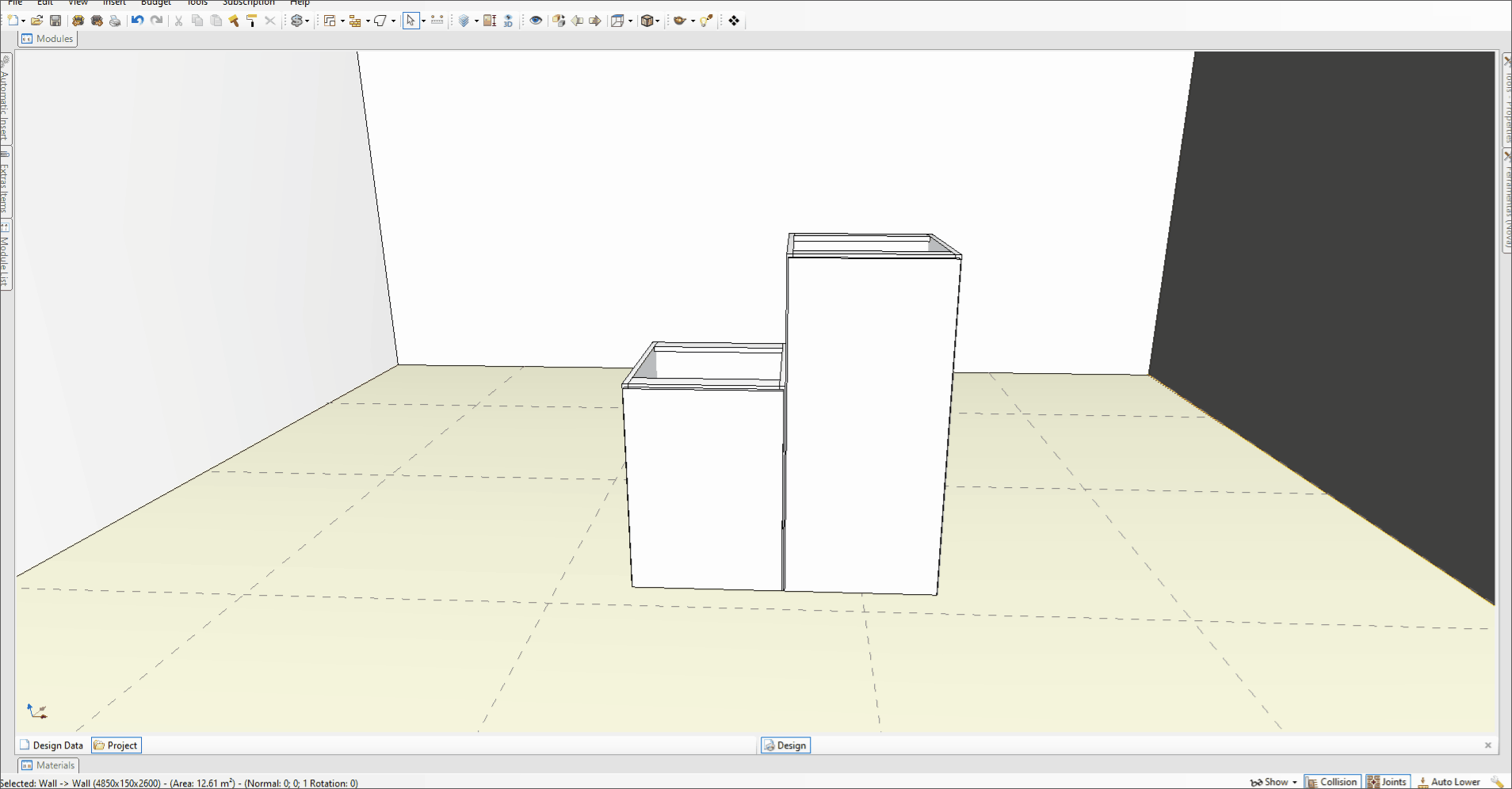
Task: Click the Paste clipboard icon
Action: 216,21
